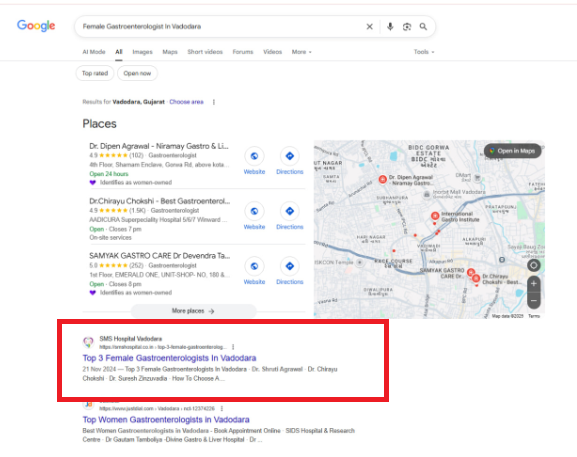Image resolution: width=577 pixels, height=457 pixels.
Task: Click justdial.com result URL breadcrumb
Action: 157,408
